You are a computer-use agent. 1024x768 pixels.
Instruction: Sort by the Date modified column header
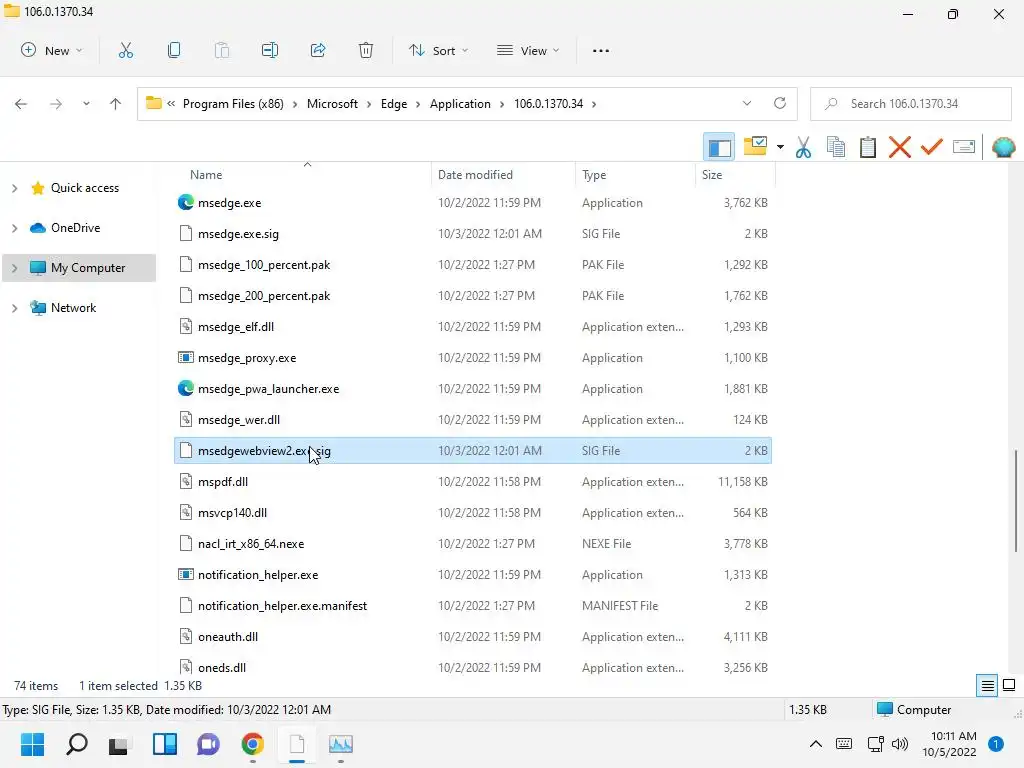[x=475, y=175]
